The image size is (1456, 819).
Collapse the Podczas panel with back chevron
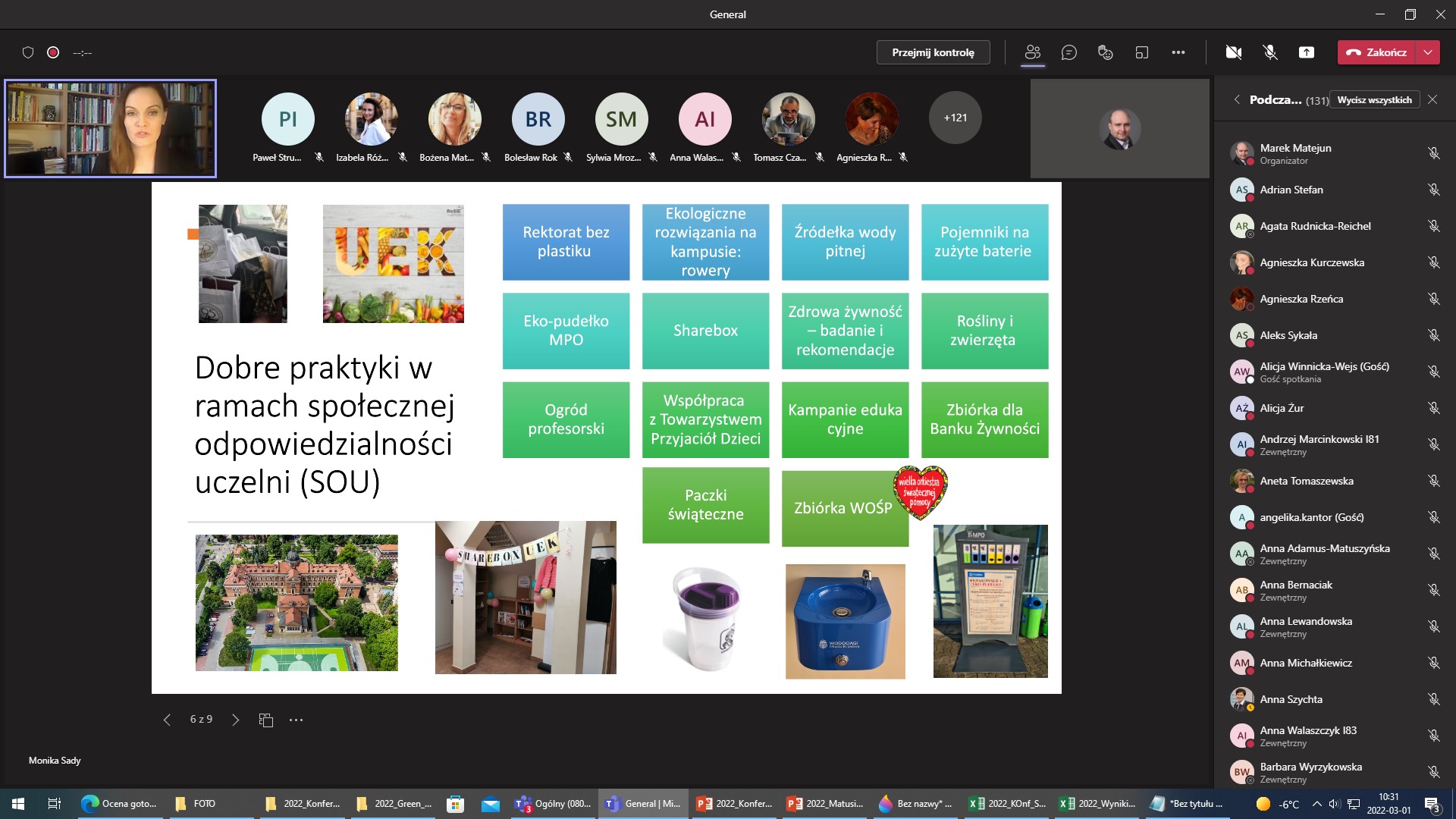(x=1237, y=99)
